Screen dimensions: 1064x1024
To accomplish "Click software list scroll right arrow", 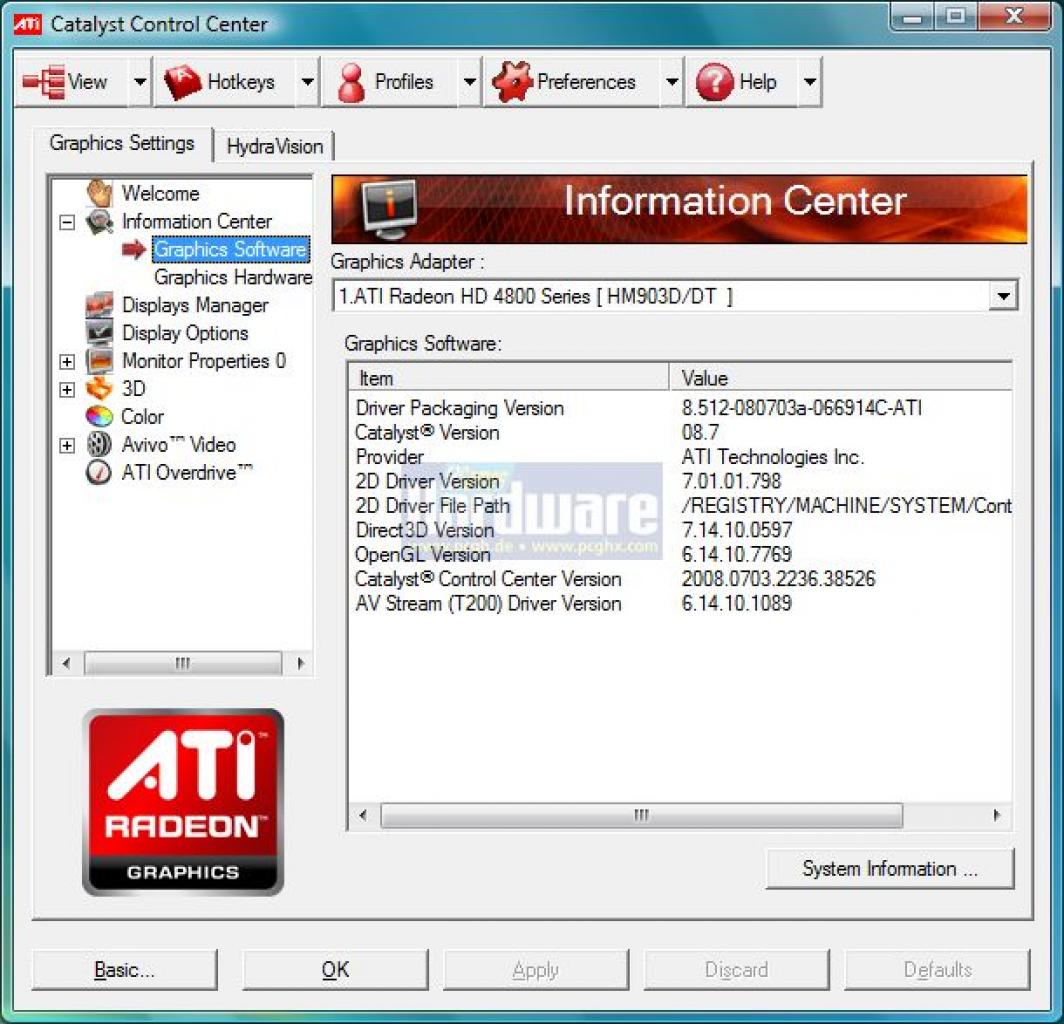I will 996,815.
